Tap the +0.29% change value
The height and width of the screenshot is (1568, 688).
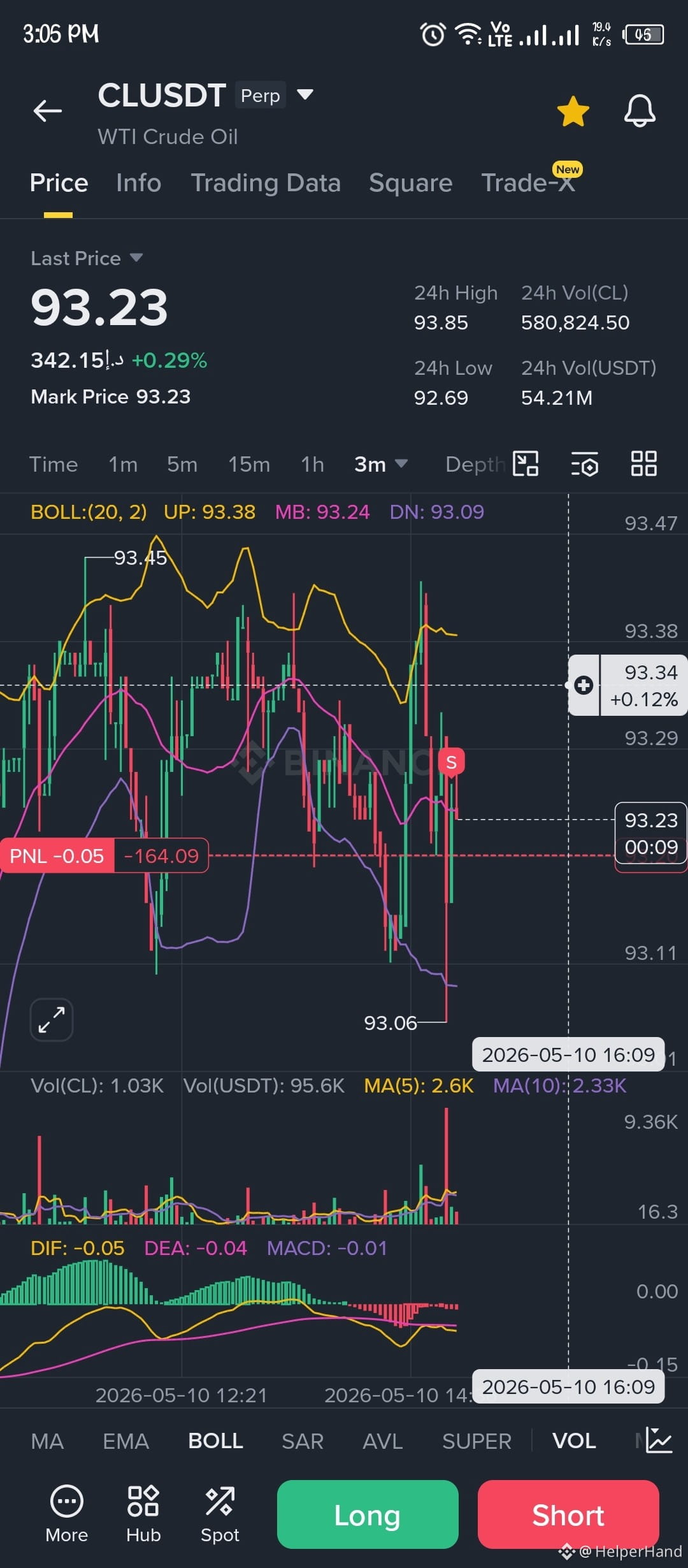(x=169, y=360)
